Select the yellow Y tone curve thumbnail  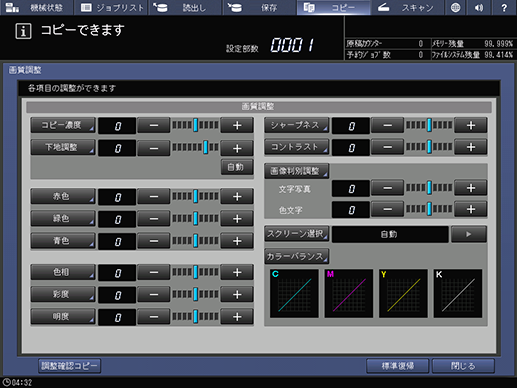tap(403, 293)
